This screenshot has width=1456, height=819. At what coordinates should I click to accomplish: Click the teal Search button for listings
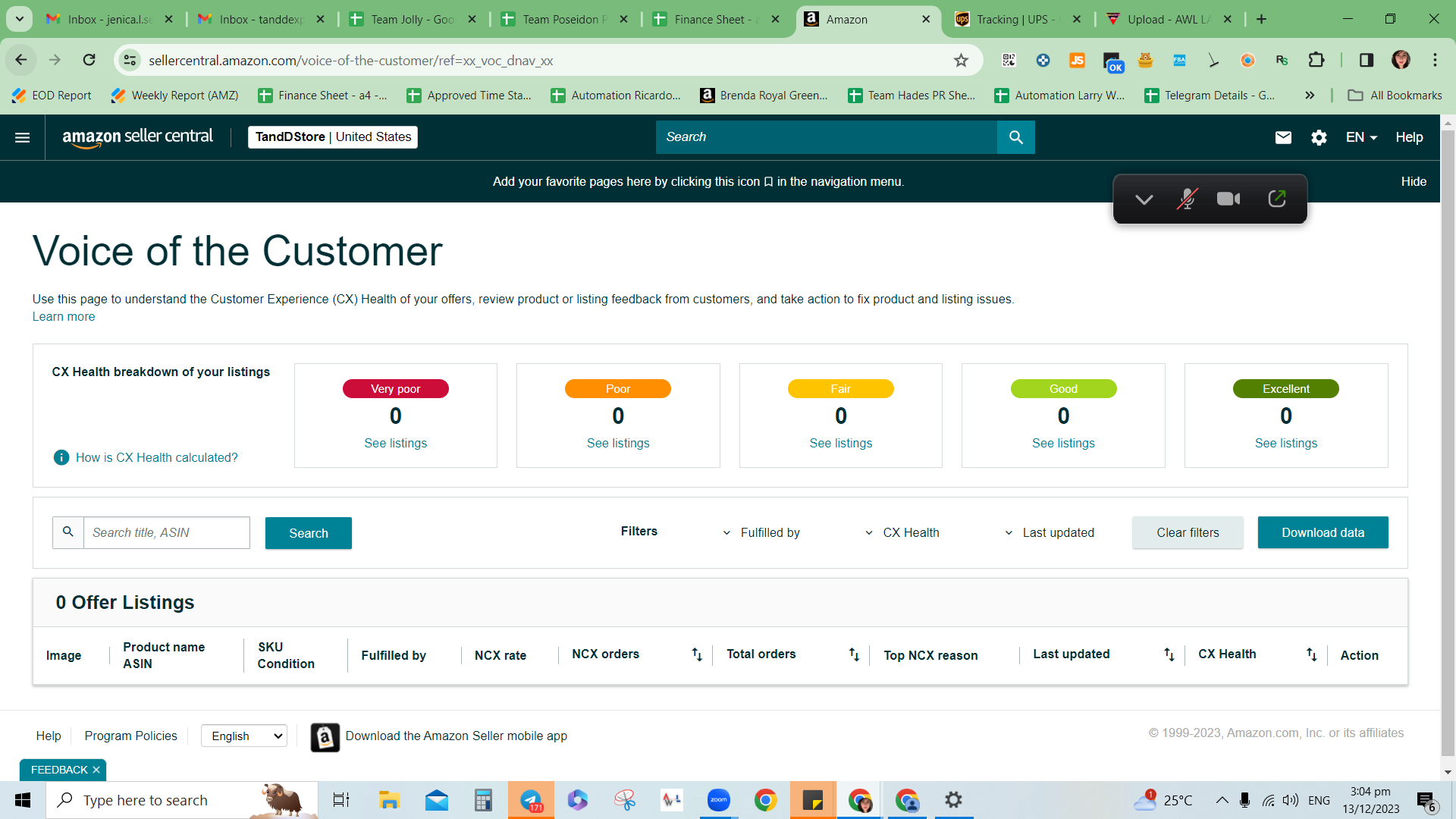tap(309, 533)
